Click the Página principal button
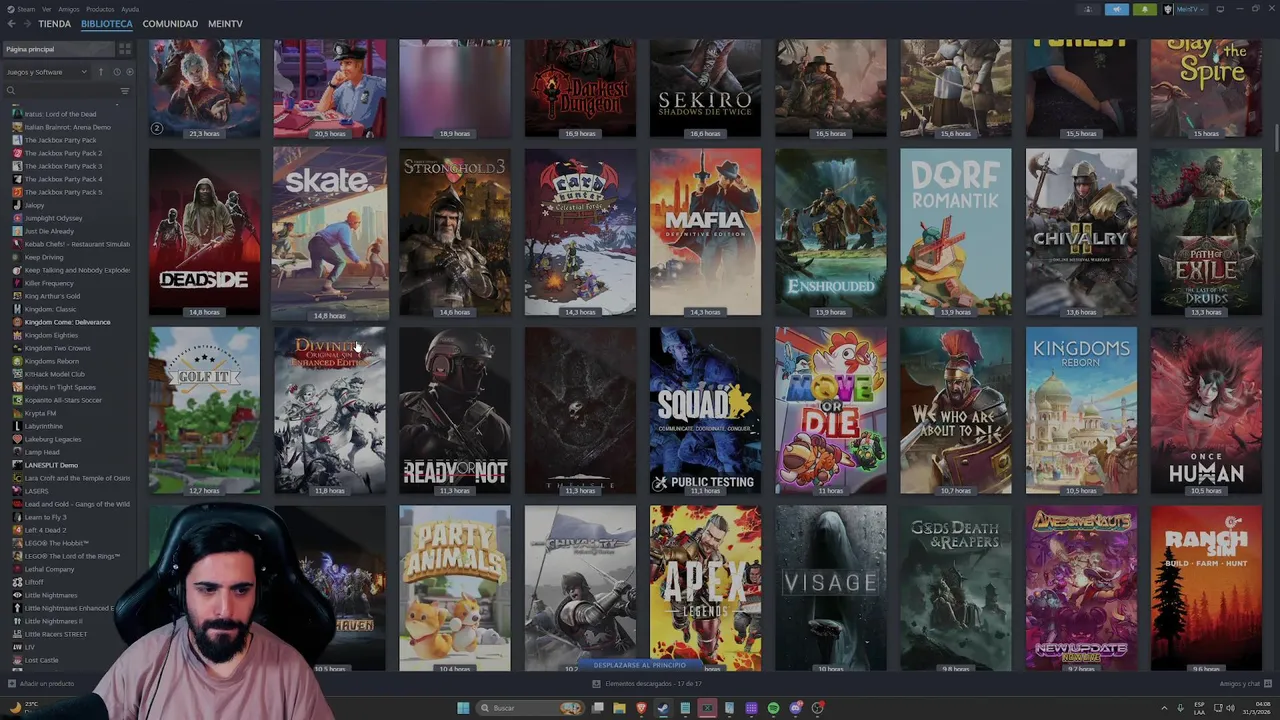 (58, 49)
